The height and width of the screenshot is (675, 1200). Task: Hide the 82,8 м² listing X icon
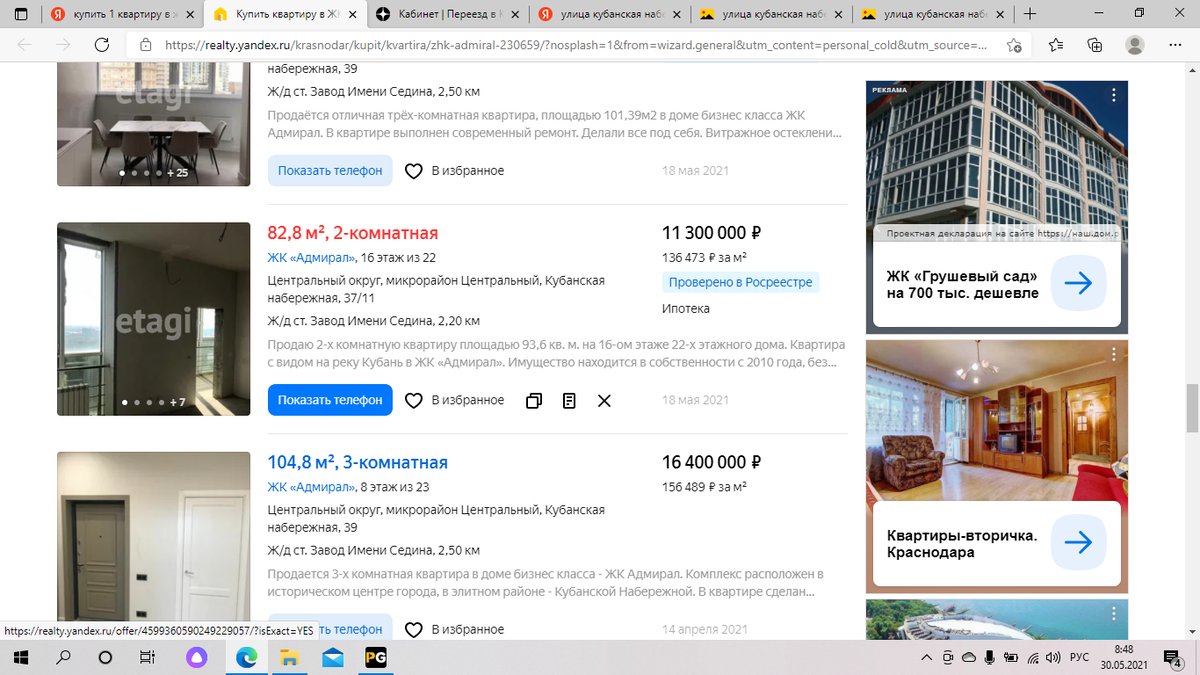click(x=604, y=400)
